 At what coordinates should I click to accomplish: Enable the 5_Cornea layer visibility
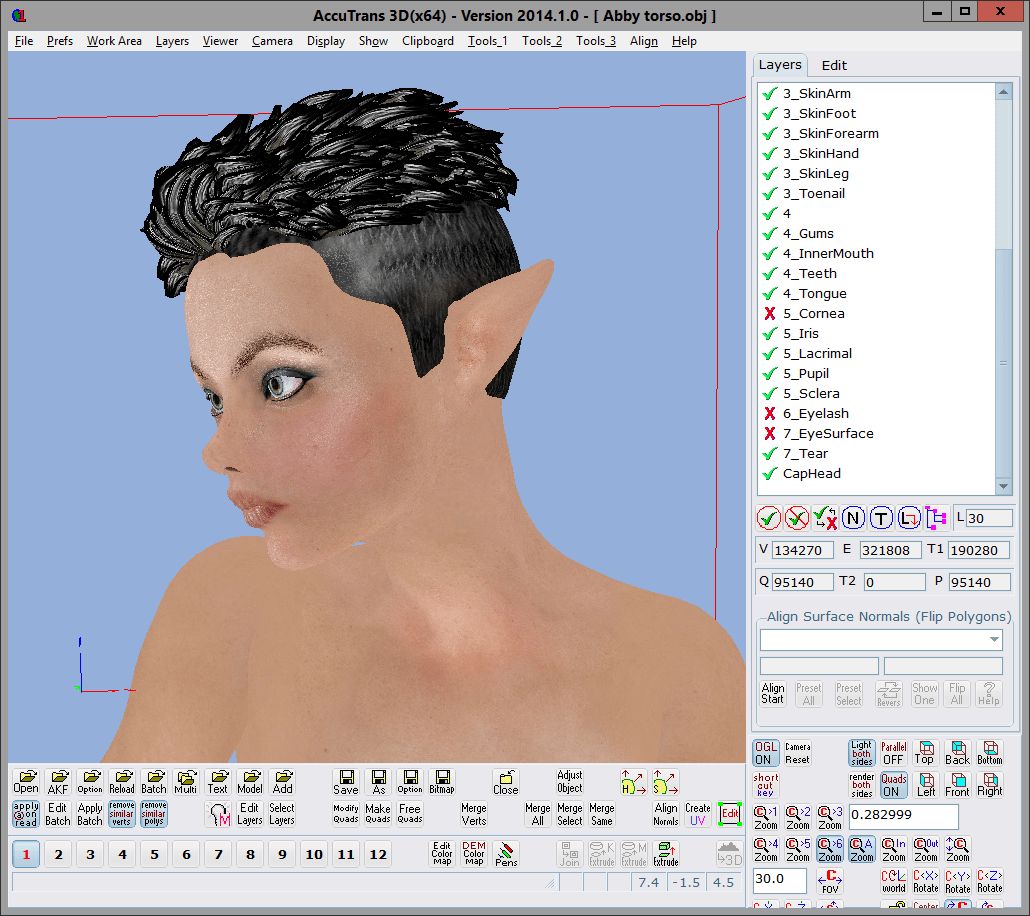point(770,314)
